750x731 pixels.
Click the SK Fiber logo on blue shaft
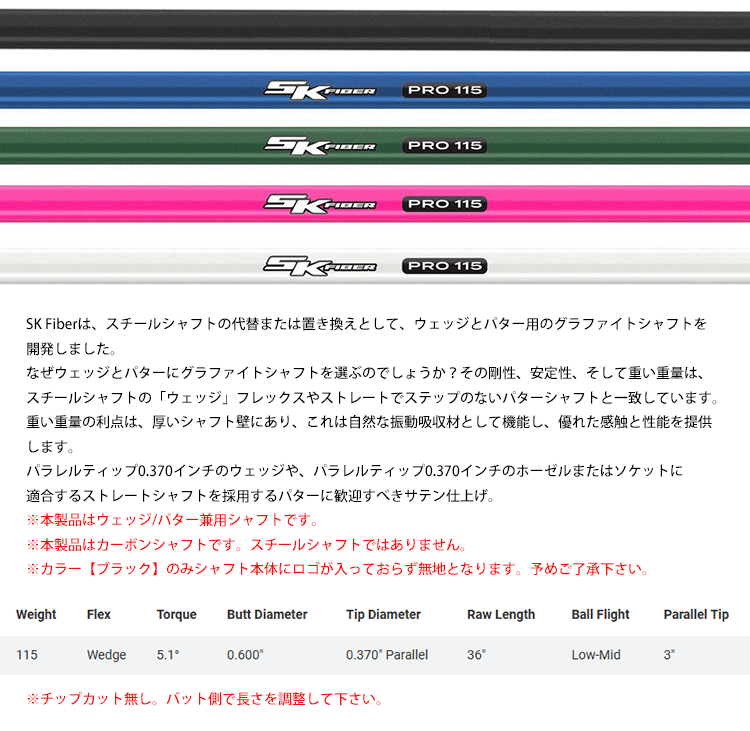(320, 90)
